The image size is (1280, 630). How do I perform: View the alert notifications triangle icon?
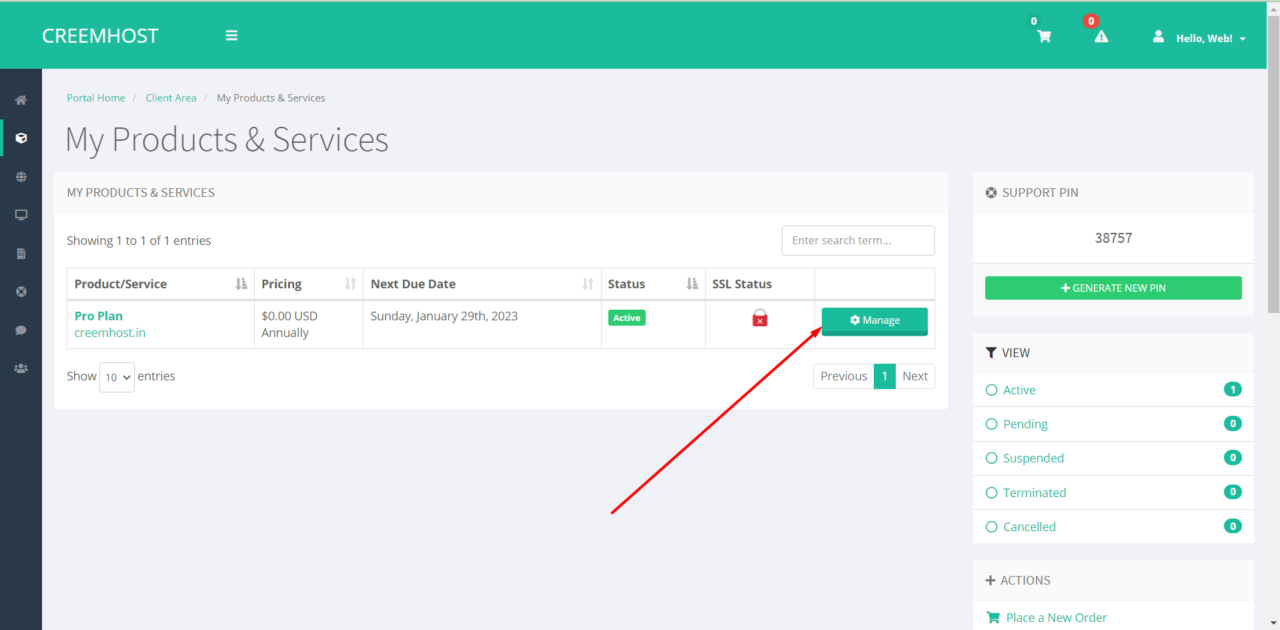1101,37
